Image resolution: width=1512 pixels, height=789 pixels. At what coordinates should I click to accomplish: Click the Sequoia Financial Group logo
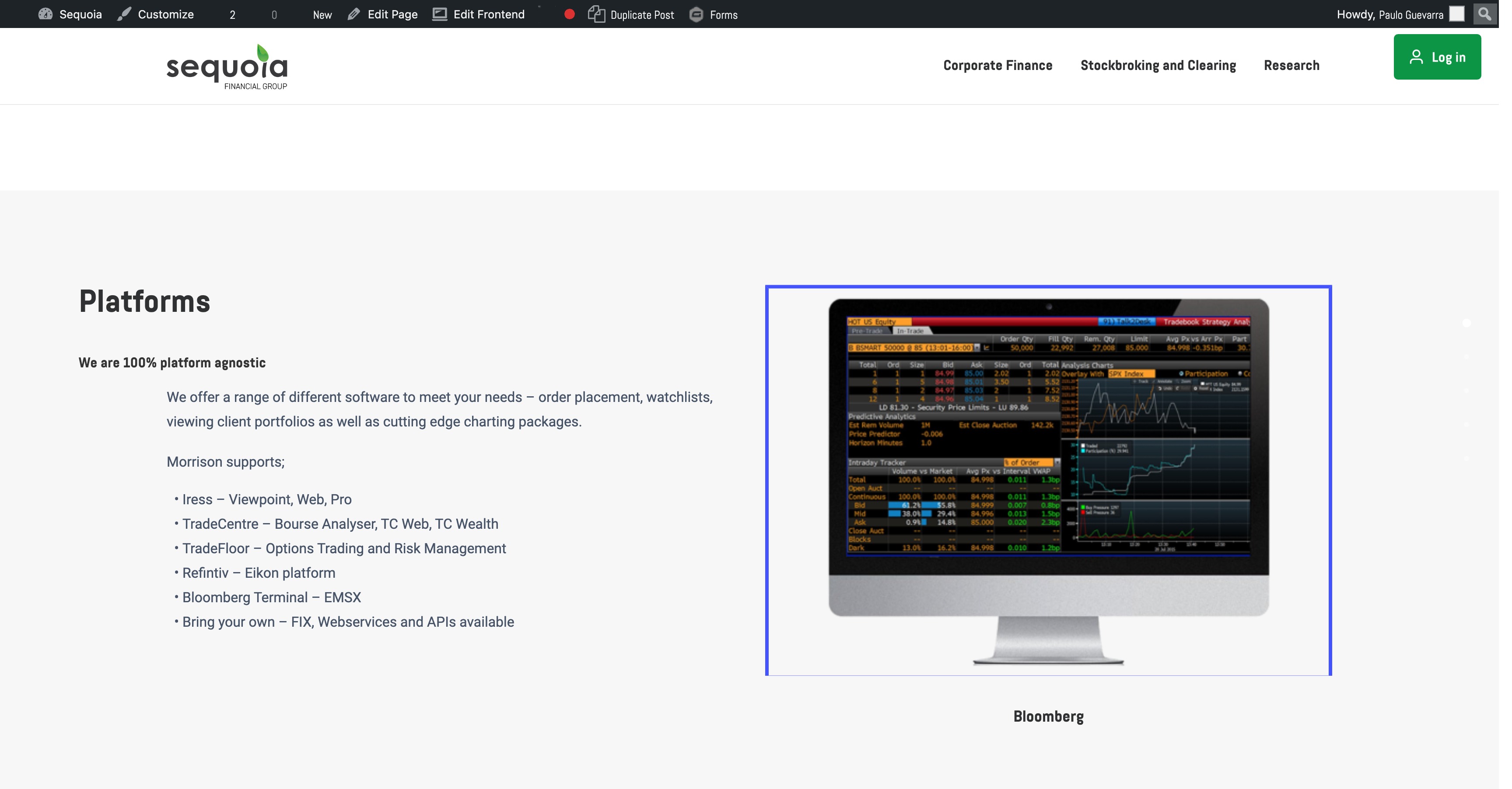click(x=227, y=66)
